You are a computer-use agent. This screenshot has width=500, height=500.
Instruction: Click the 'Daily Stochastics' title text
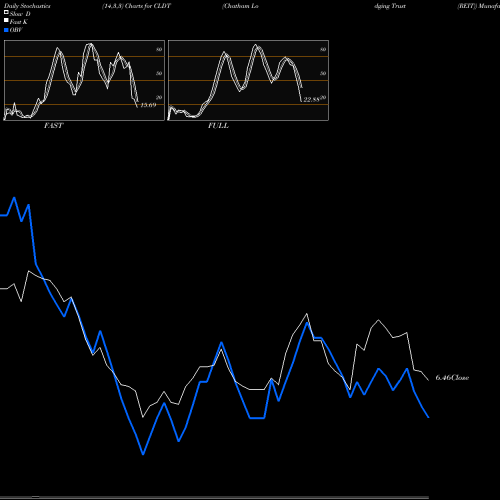coord(27,6)
